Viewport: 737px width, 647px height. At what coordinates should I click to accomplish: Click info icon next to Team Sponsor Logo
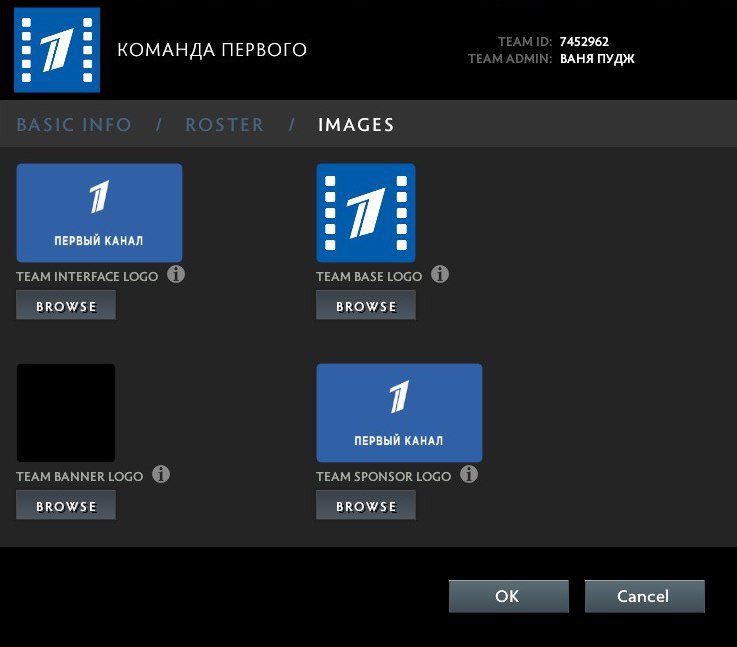coord(469,474)
